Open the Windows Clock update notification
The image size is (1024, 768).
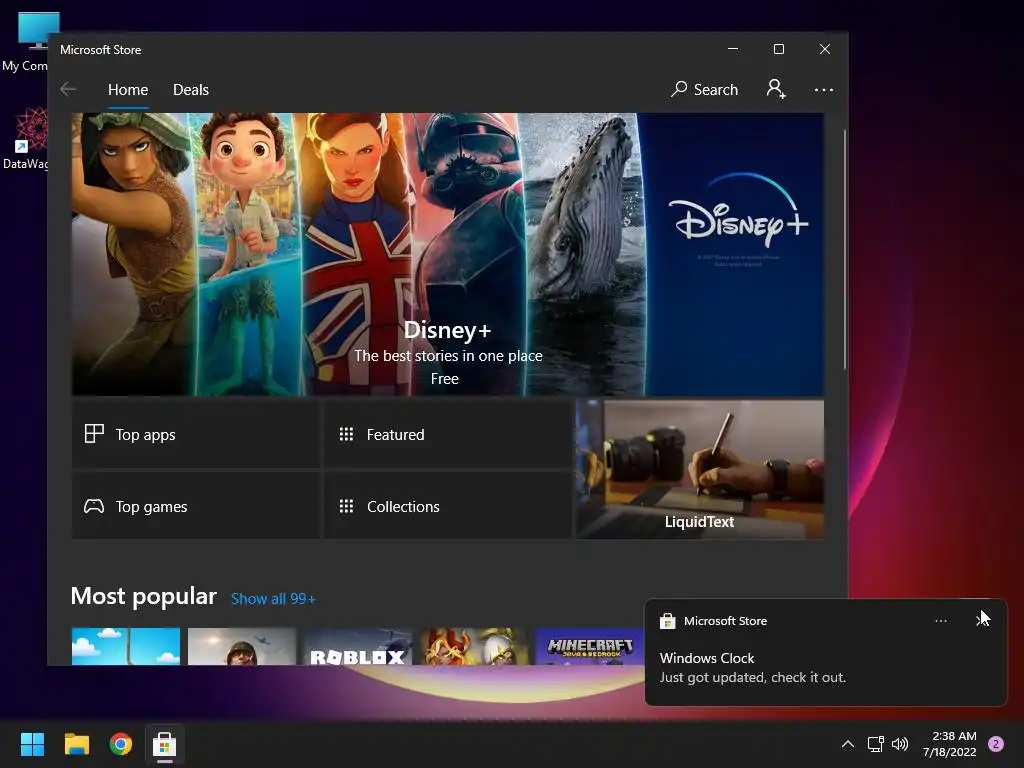(825, 652)
